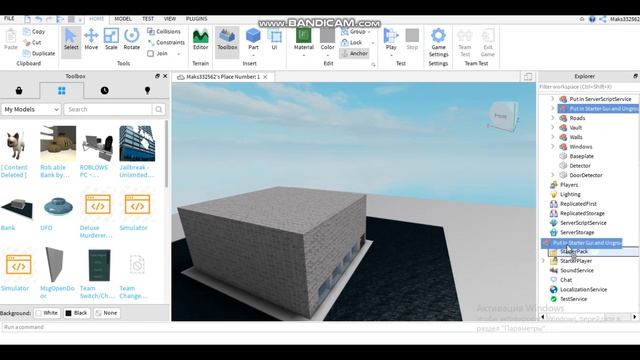
Task: Click the Exit Game icon
Action: [488, 42]
